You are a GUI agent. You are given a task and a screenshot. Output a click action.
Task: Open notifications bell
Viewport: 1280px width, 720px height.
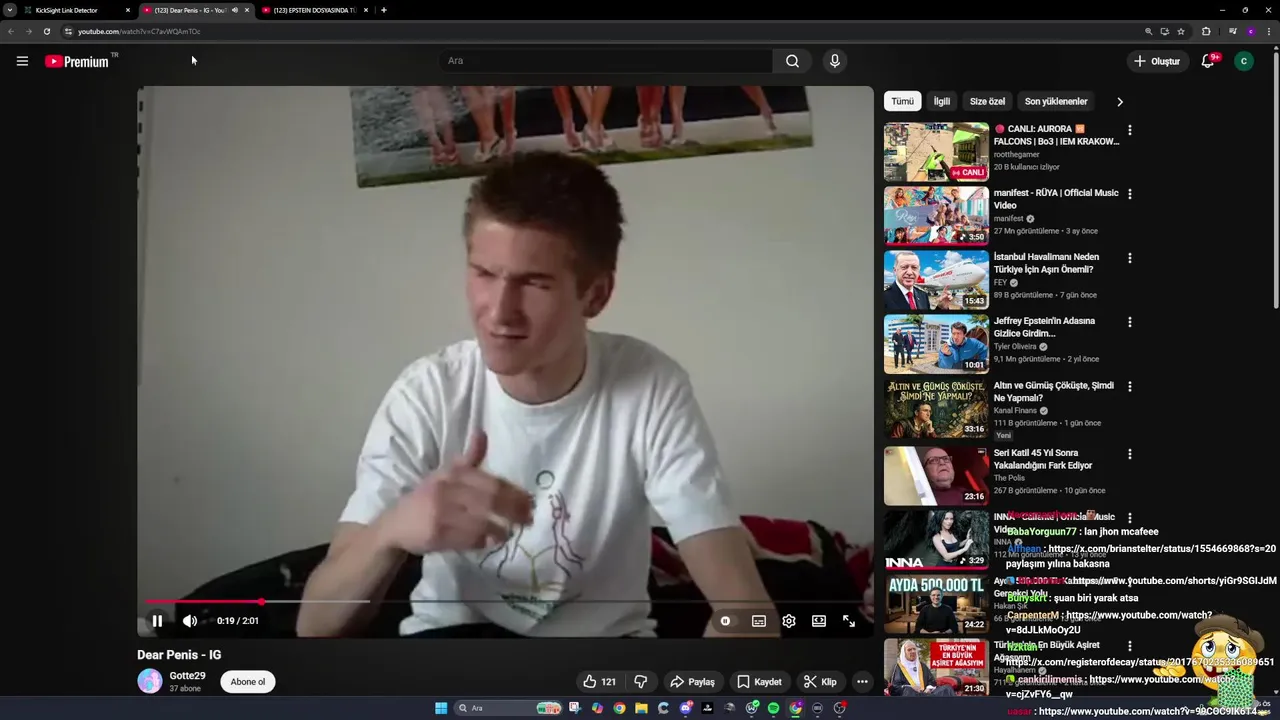point(1208,61)
